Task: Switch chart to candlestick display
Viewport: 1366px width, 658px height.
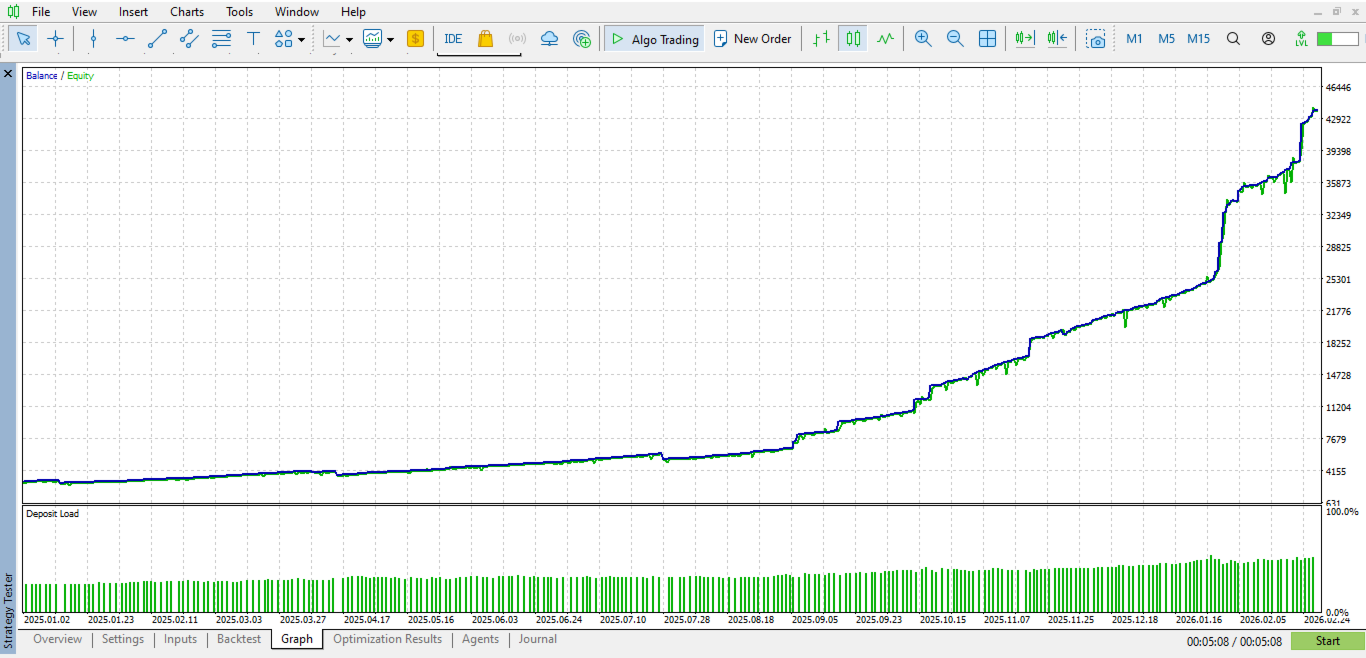Action: [x=852, y=39]
